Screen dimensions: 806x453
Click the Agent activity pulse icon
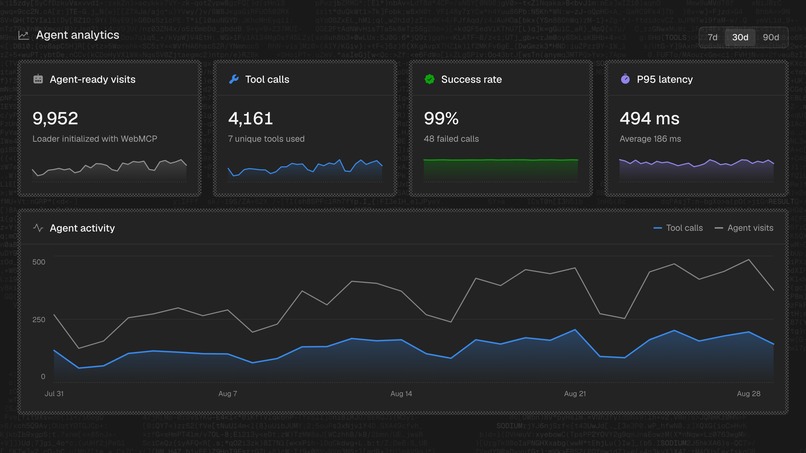(x=38, y=228)
